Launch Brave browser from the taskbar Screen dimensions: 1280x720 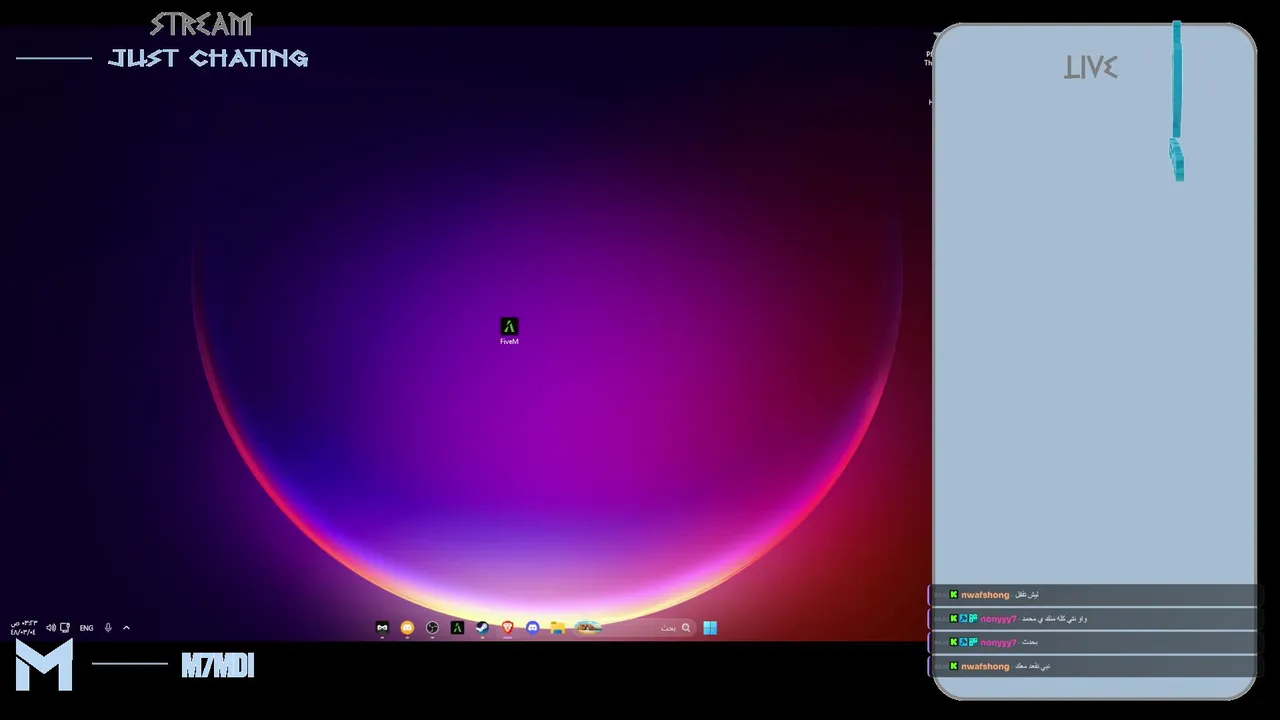[x=508, y=628]
